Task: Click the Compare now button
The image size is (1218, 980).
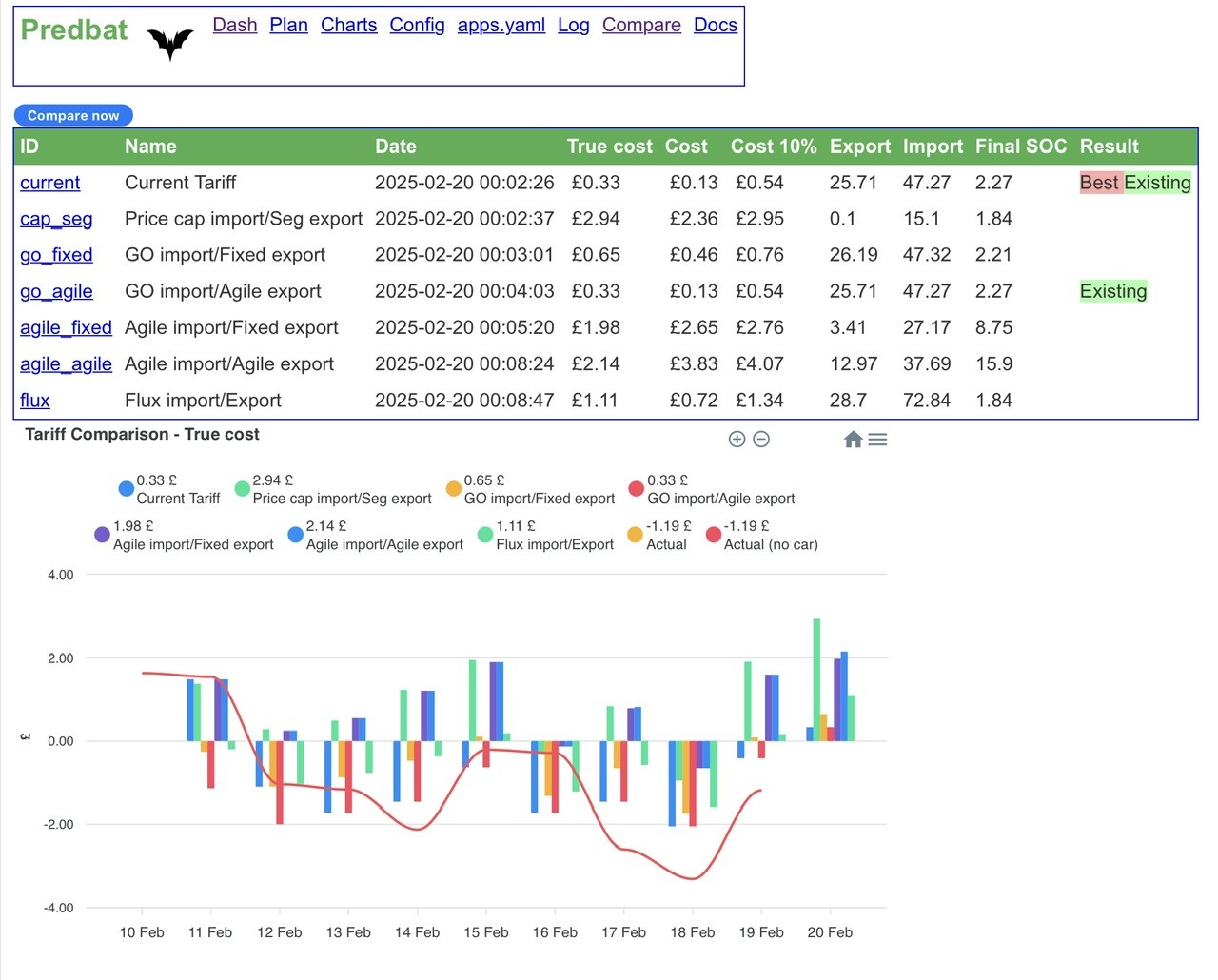Action: click(x=73, y=115)
